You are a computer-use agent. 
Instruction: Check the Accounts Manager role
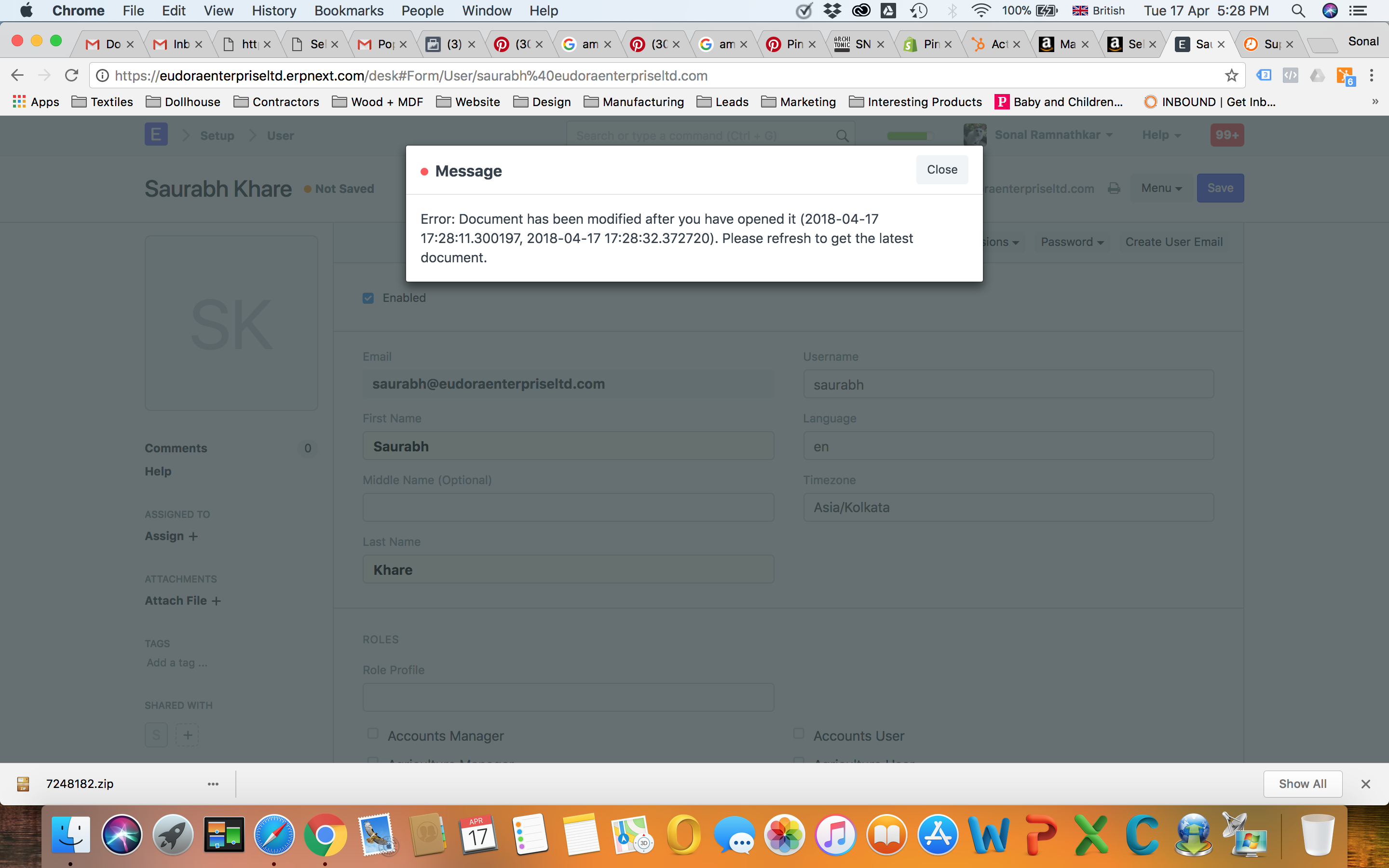tap(372, 733)
